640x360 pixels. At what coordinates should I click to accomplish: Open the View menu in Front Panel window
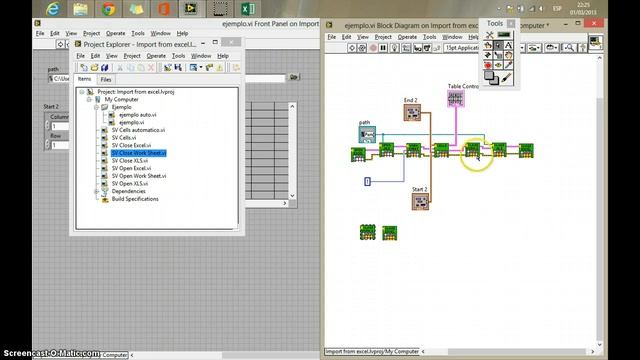click(x=71, y=33)
